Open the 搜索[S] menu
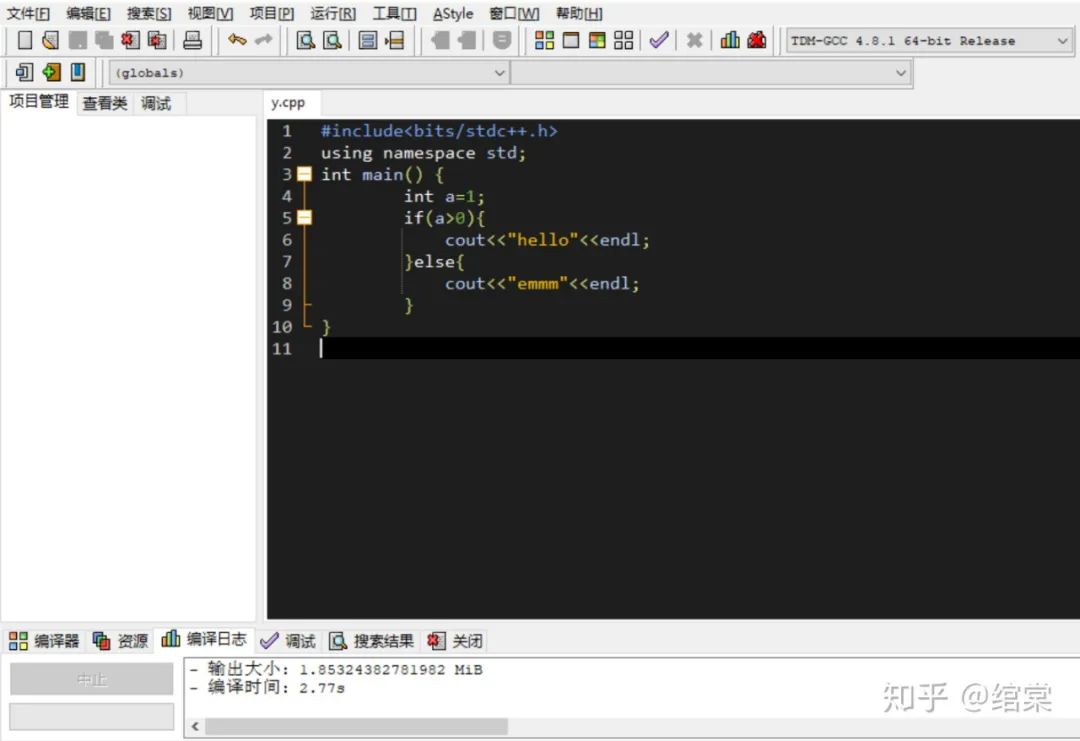The width and height of the screenshot is (1080, 741). coord(149,13)
